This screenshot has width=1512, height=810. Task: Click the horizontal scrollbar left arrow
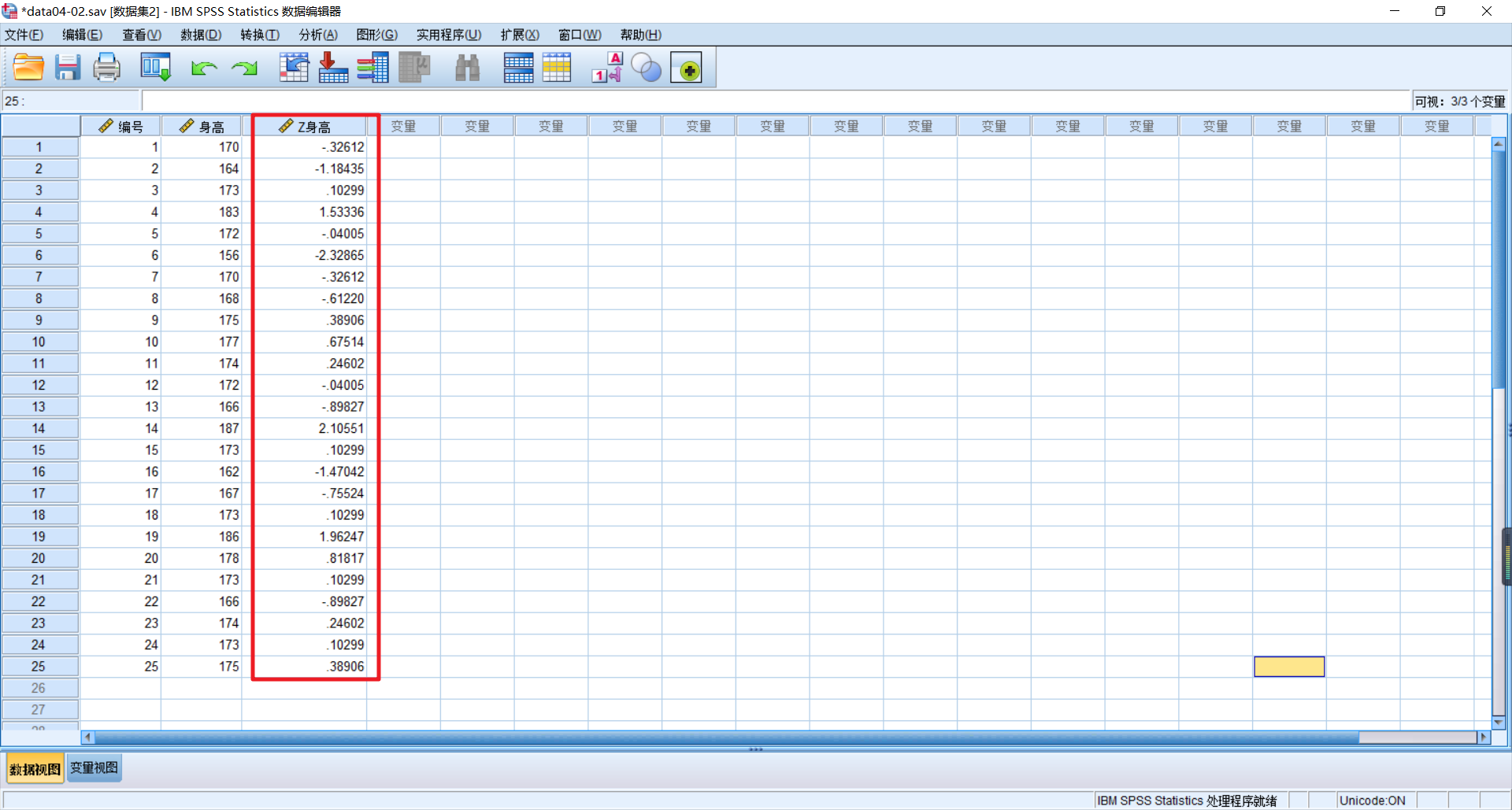pos(87,738)
